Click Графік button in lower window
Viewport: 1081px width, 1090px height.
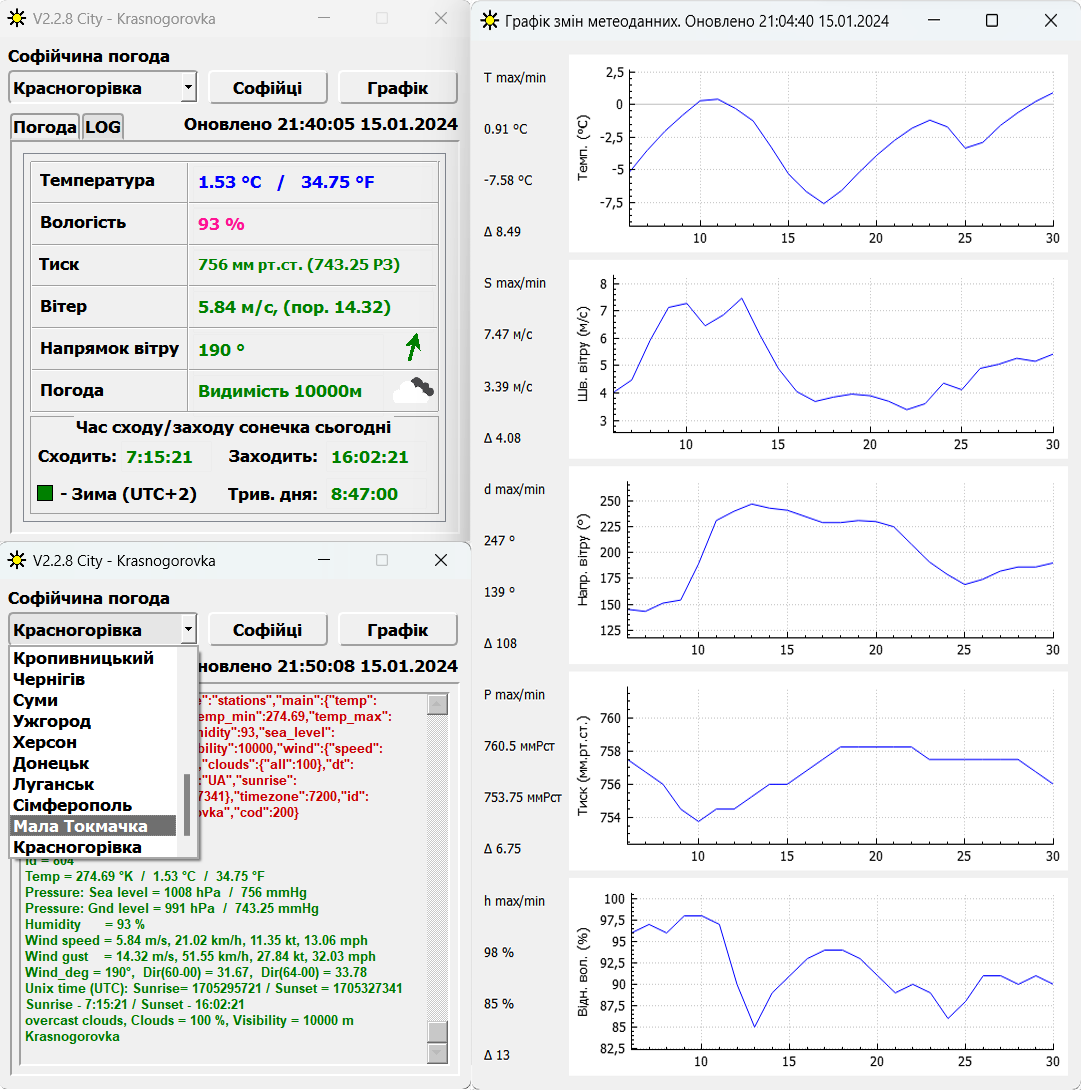[x=398, y=630]
